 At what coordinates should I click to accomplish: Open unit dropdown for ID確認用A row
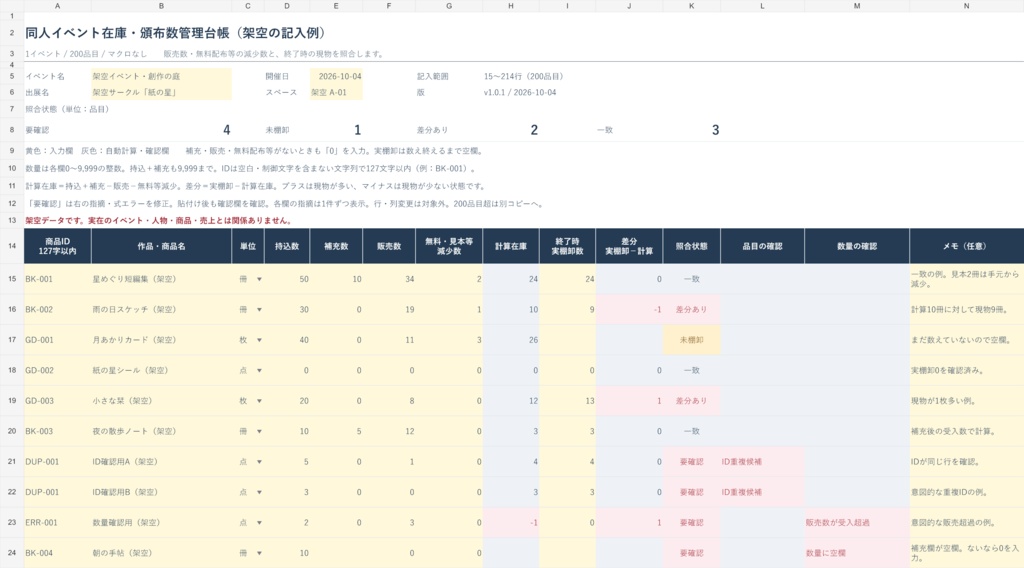(259, 462)
